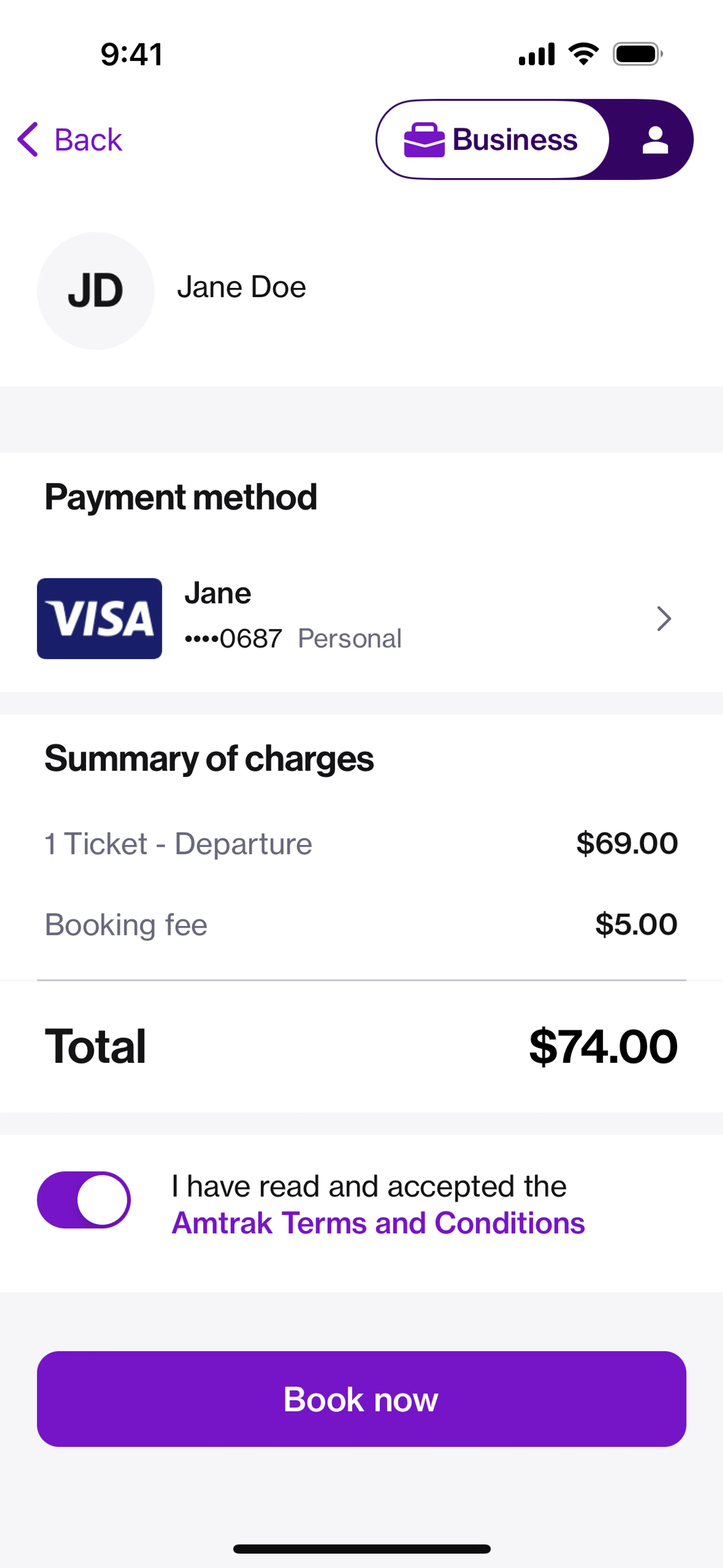
Task: Tap the card ending 0687 text
Action: coord(233,639)
